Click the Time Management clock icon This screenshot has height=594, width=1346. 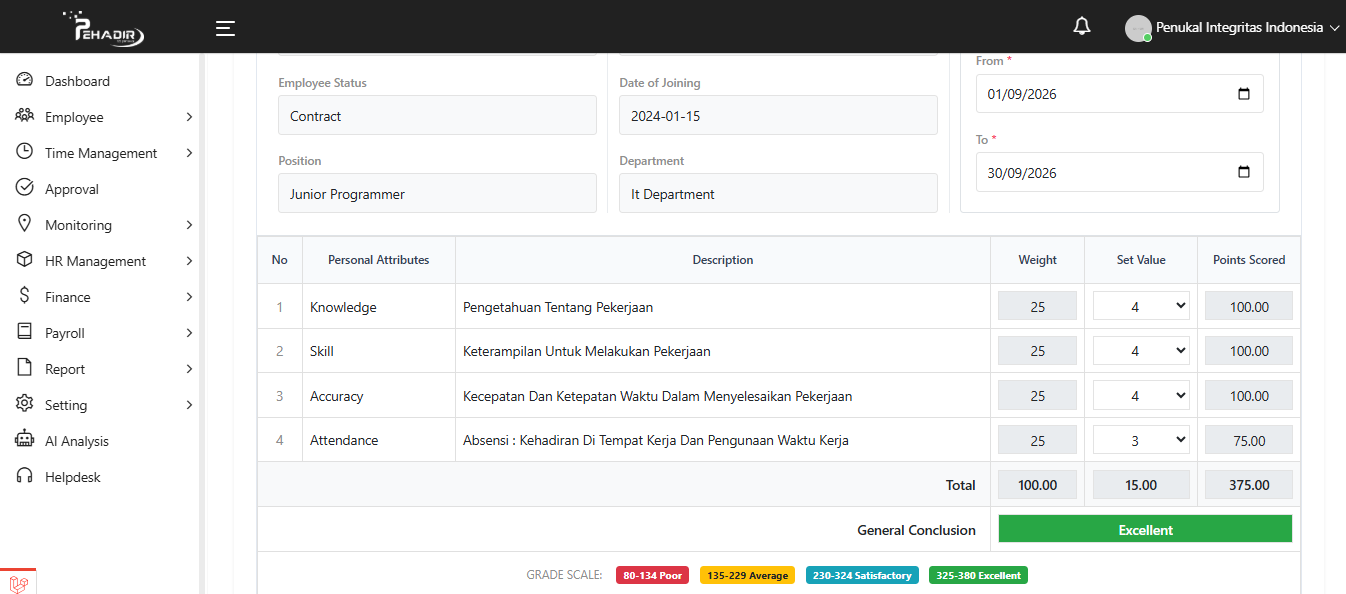(x=25, y=152)
